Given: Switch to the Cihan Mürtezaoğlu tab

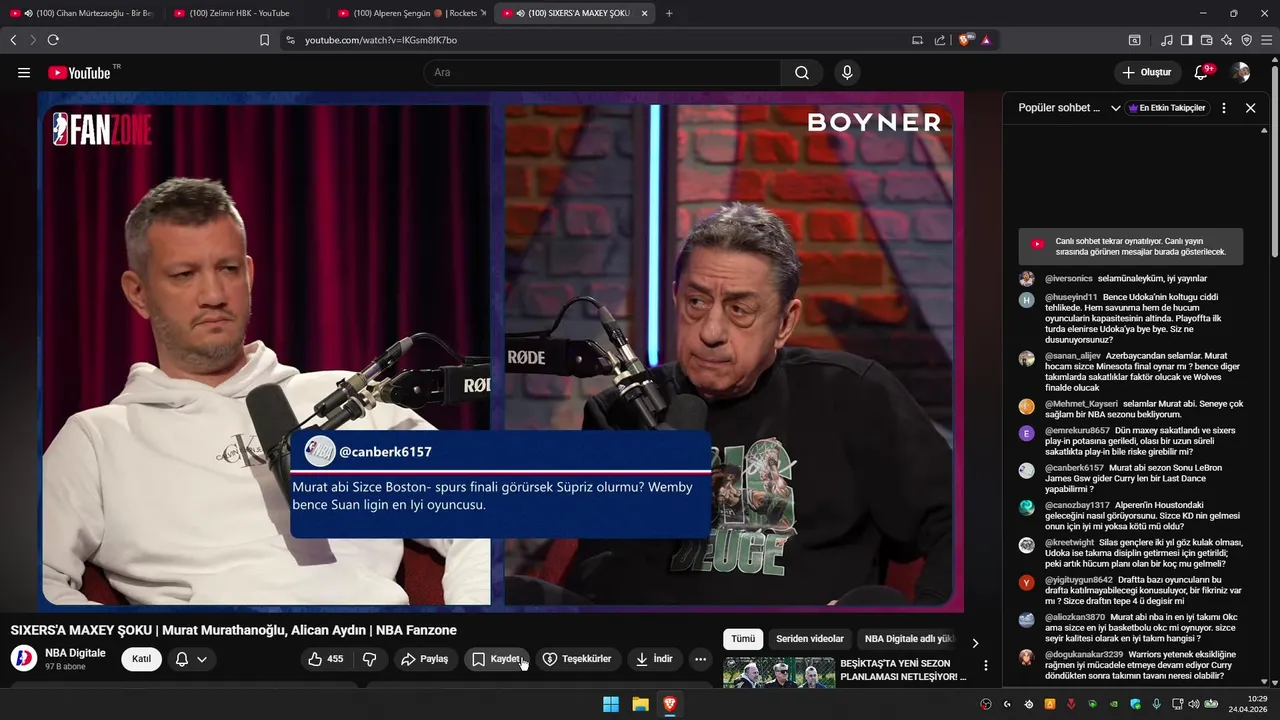Looking at the screenshot, I should coord(82,13).
